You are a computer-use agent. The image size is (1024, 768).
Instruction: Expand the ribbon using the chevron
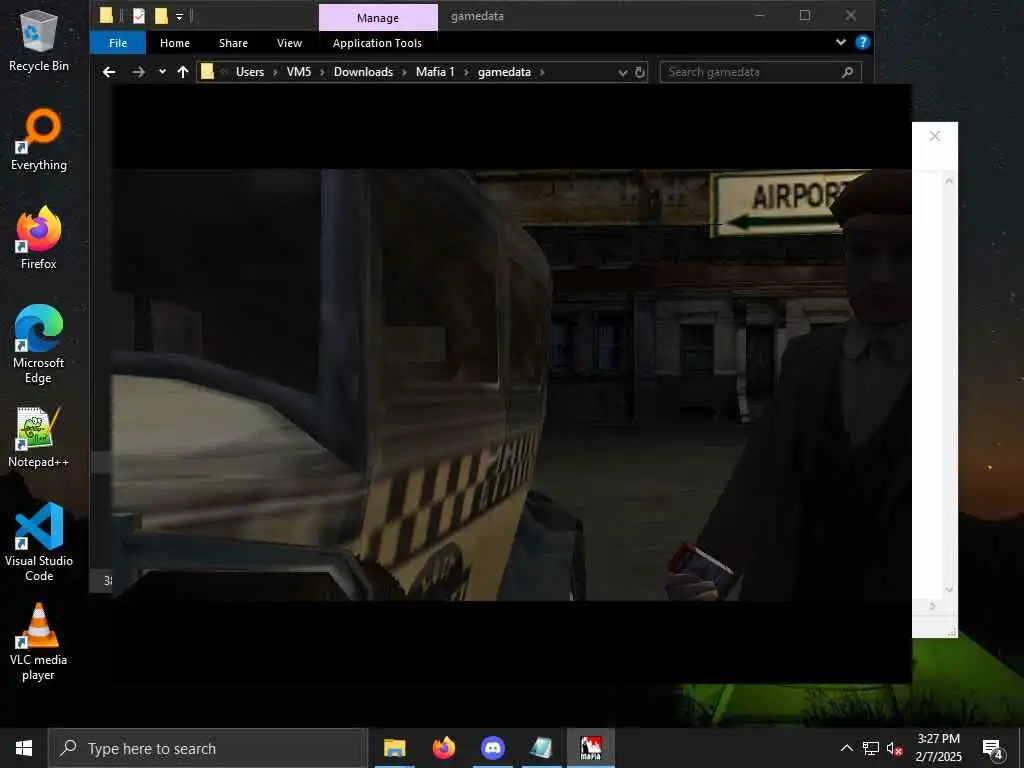click(840, 42)
